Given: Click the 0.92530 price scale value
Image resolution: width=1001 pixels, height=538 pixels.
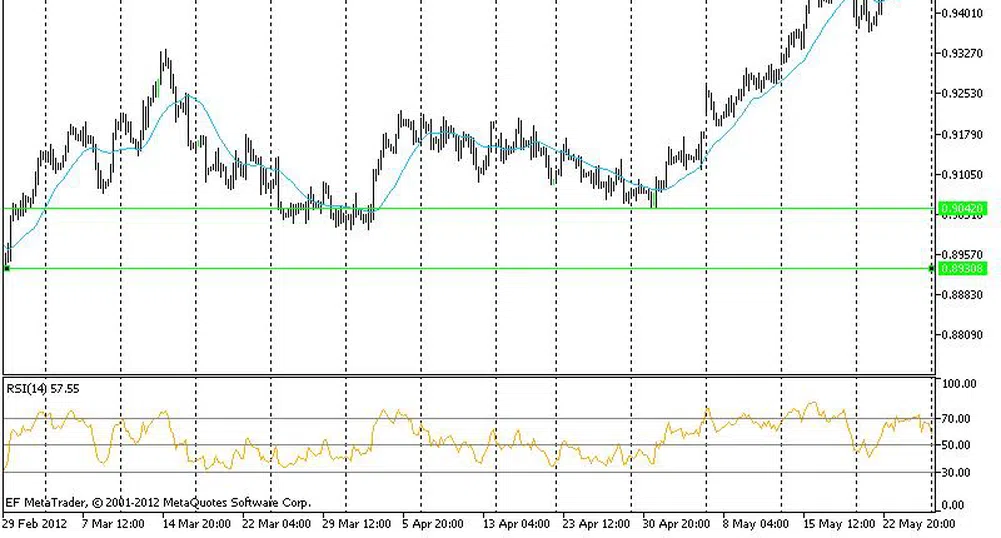Looking at the screenshot, I should tap(962, 94).
